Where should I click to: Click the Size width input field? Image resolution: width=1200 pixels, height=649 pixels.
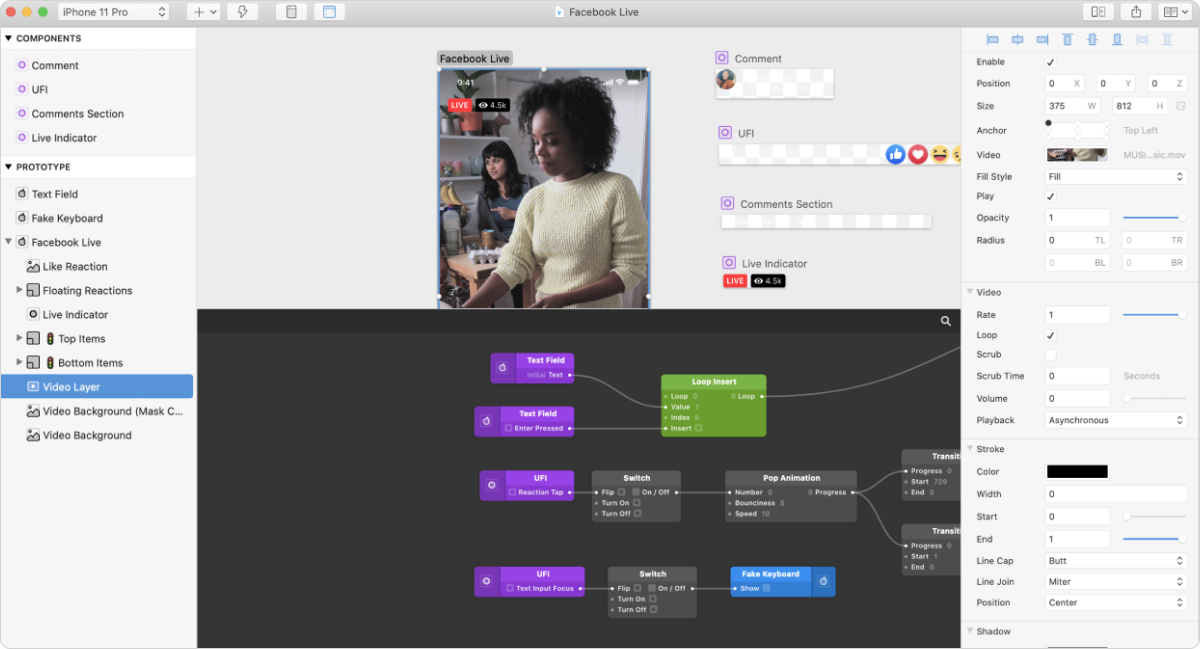1069,106
